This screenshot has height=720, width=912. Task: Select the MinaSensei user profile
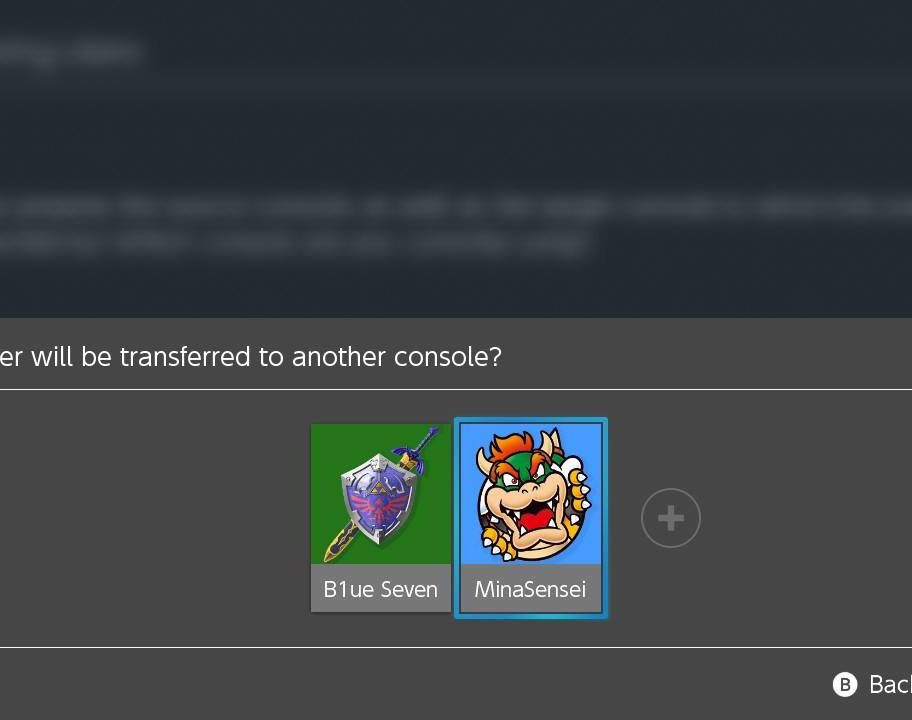tap(530, 518)
